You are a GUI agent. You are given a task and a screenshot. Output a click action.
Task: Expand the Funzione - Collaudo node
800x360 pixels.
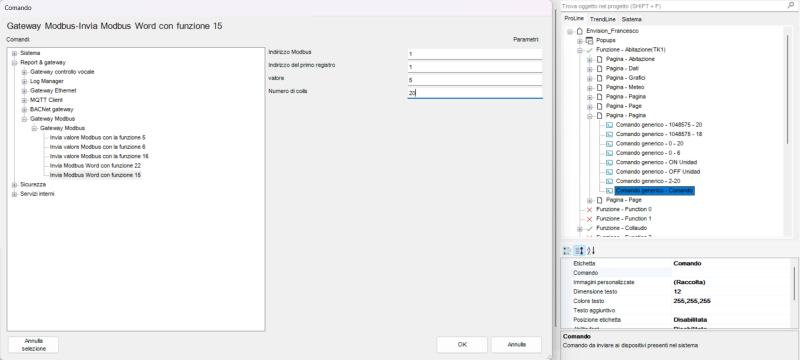pyautogui.click(x=580, y=228)
